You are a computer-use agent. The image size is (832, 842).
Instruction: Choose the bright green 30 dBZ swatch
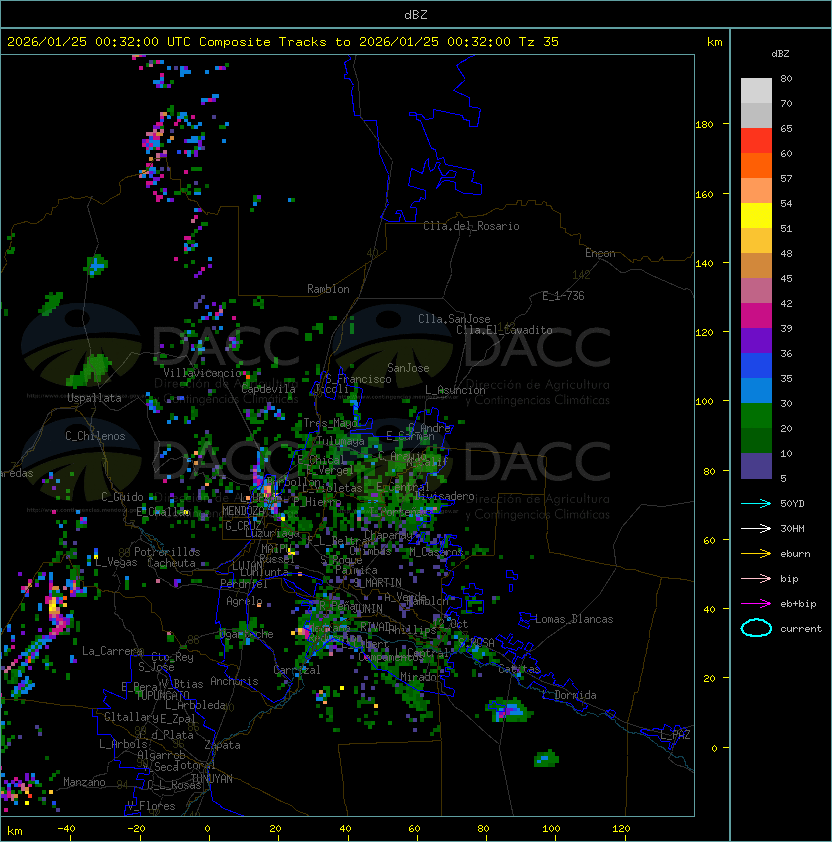(x=756, y=416)
